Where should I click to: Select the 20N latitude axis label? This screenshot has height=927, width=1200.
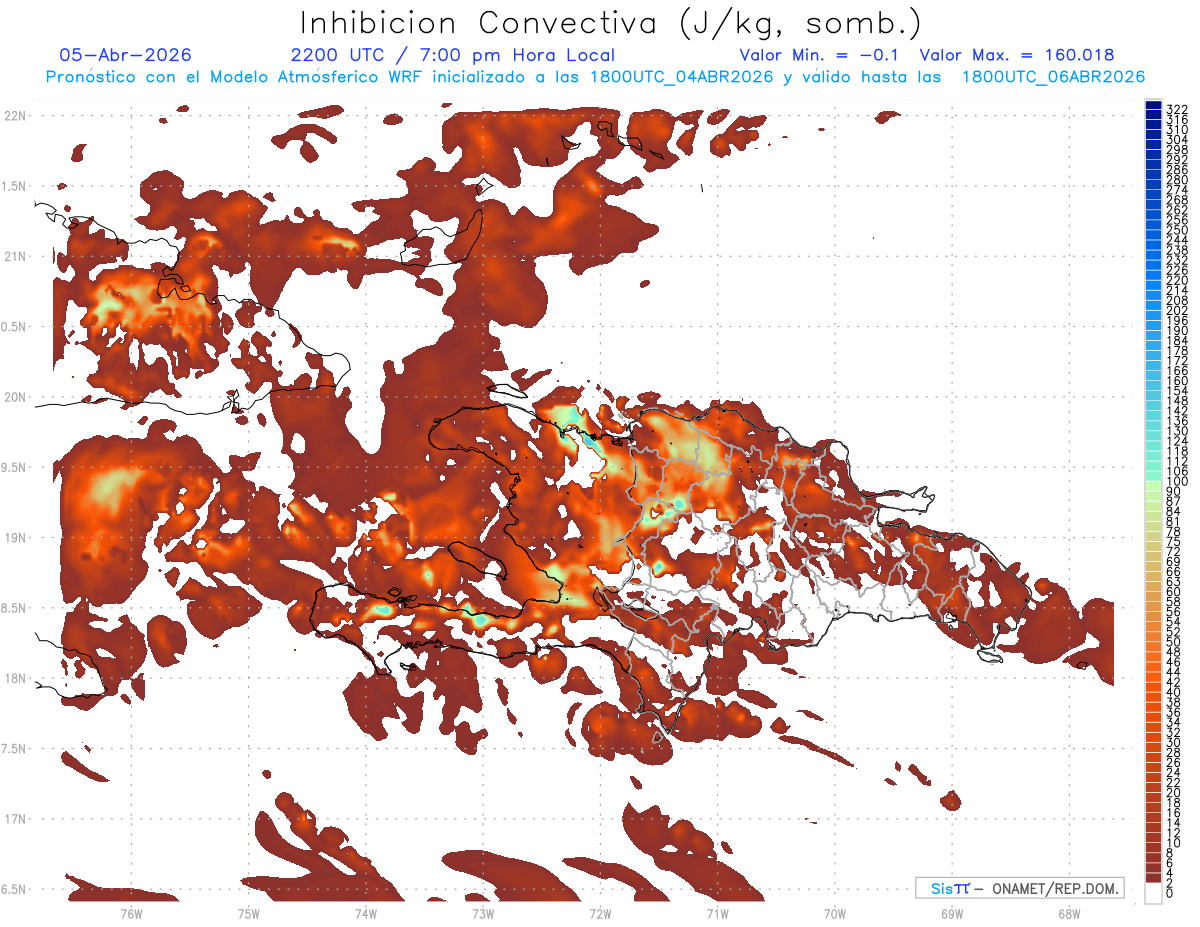14,397
